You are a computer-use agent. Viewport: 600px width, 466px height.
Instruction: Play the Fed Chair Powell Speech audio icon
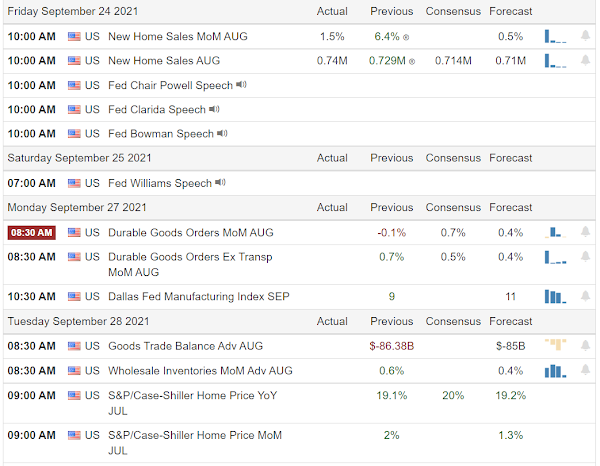point(241,84)
